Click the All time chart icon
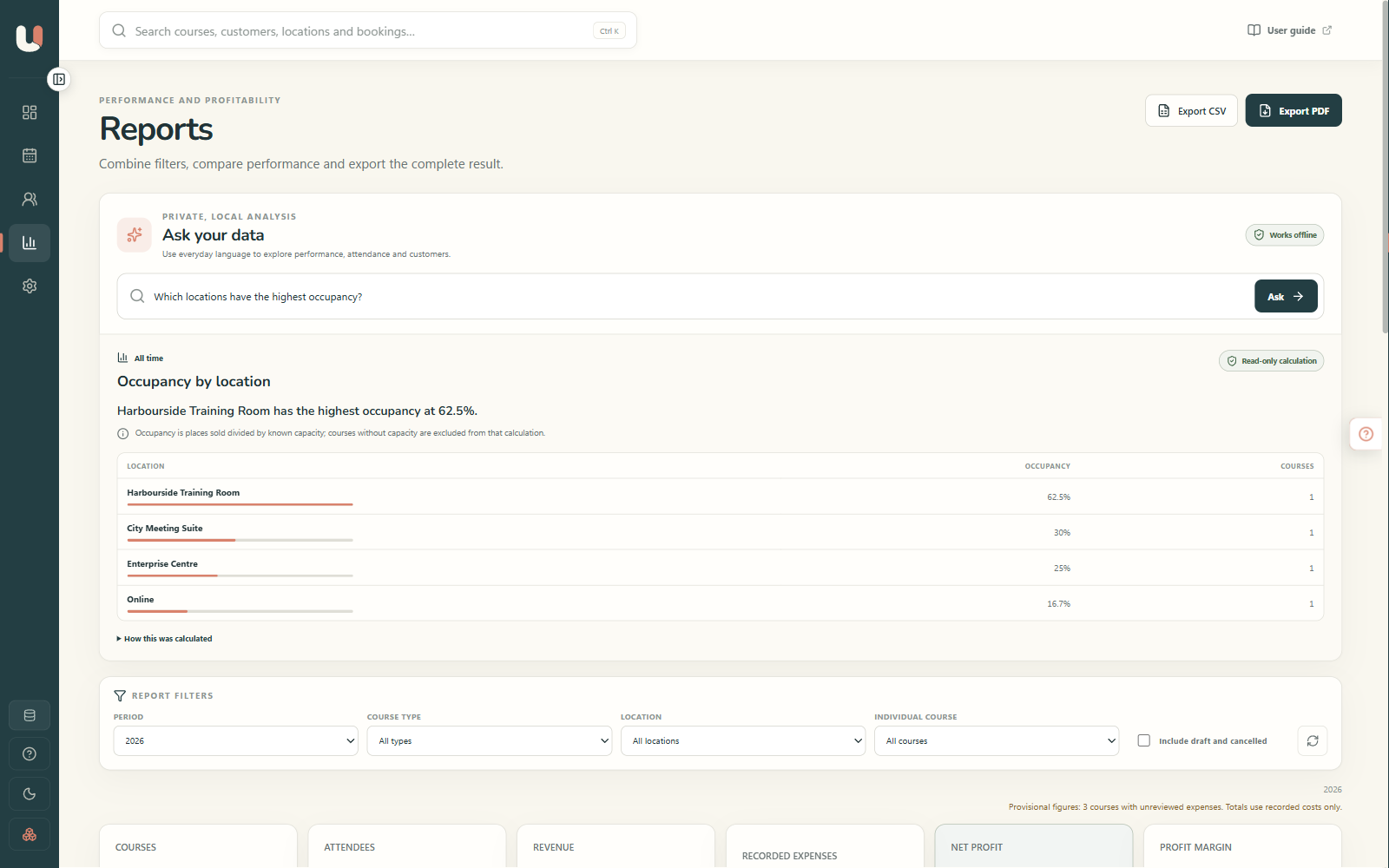 click(x=122, y=358)
